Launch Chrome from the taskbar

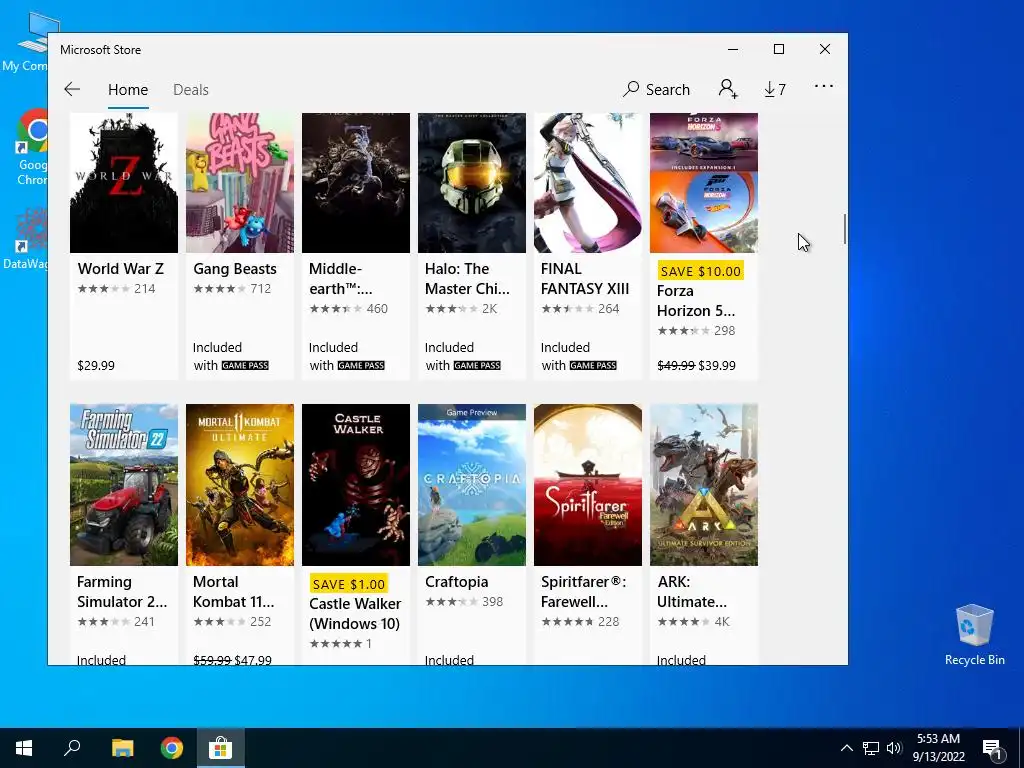[x=172, y=748]
